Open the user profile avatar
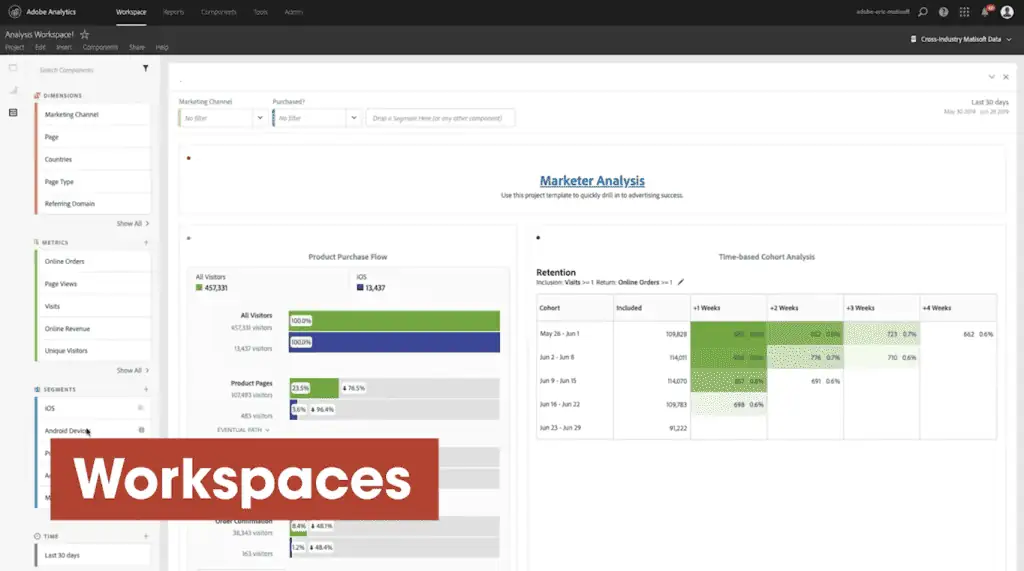This screenshot has height=571, width=1024. pyautogui.click(x=1007, y=12)
